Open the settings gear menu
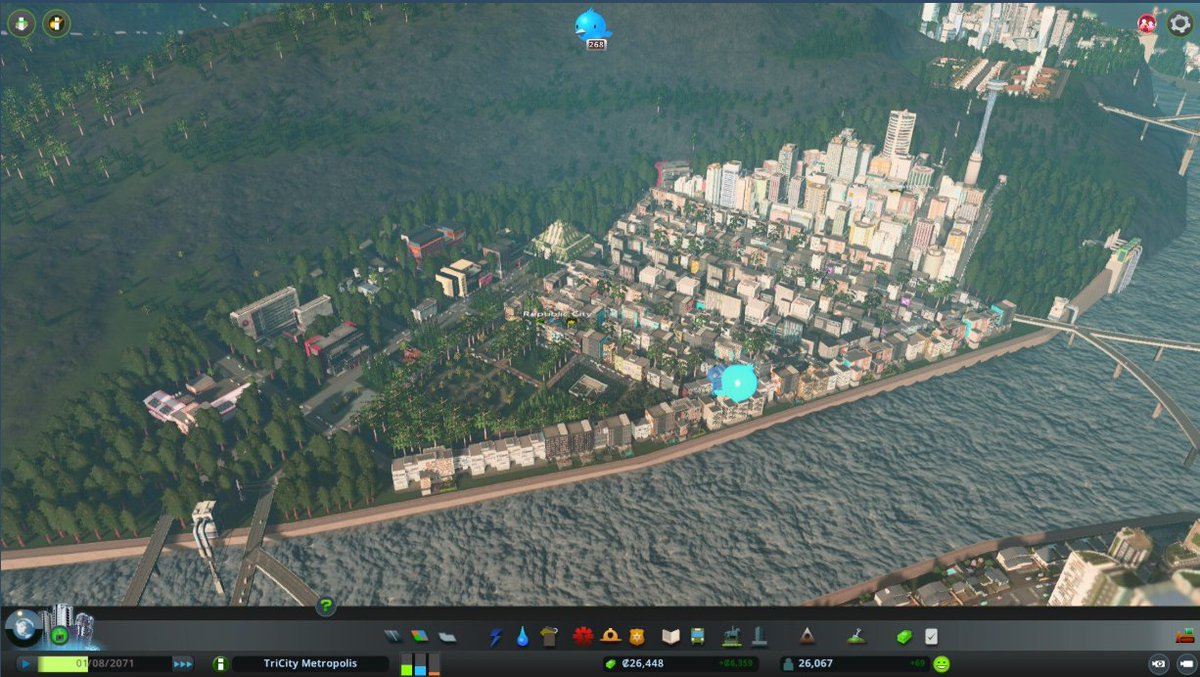The height and width of the screenshot is (677, 1200). [x=1180, y=24]
